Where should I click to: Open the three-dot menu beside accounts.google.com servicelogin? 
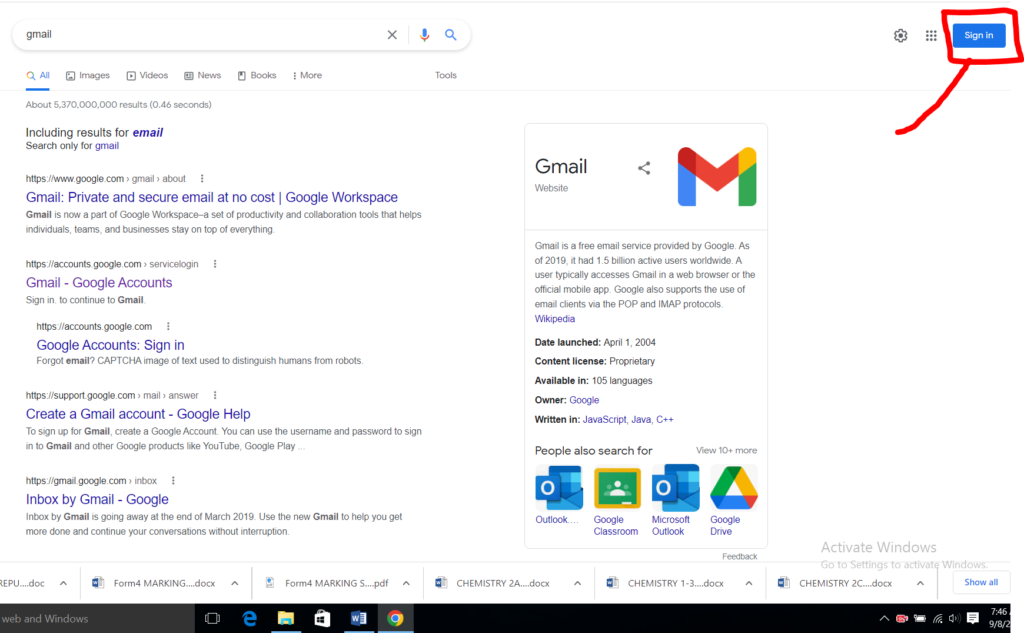click(x=215, y=264)
